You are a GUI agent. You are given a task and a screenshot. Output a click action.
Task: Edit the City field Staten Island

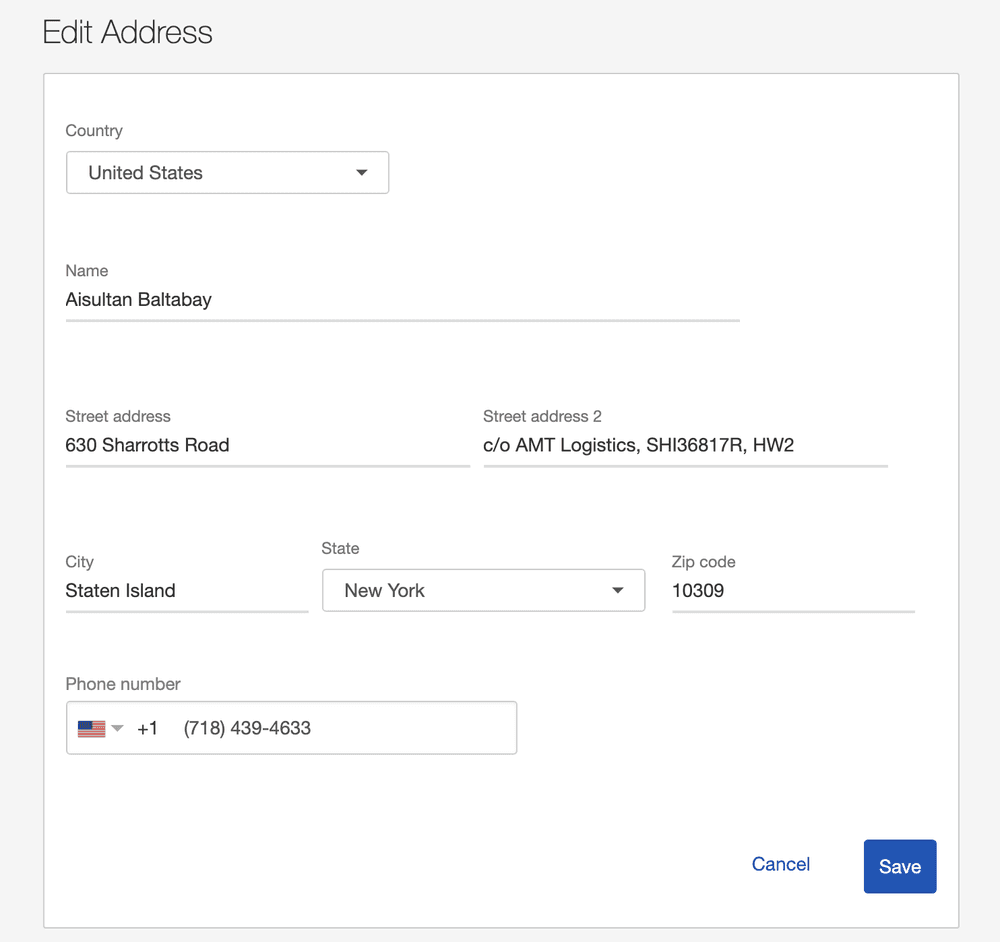point(187,591)
